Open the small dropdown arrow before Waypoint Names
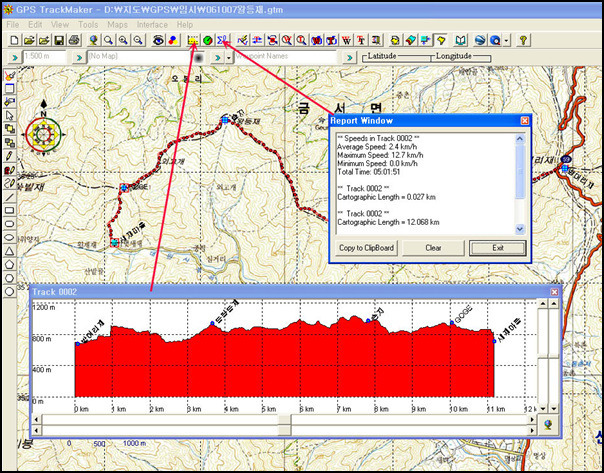Viewport: 604px width, 473px height. (229, 58)
